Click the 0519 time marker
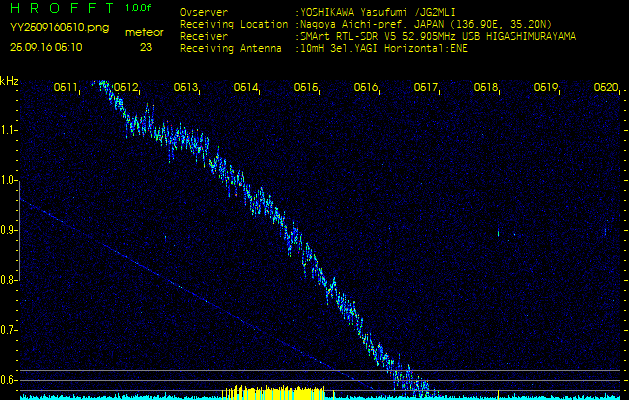This screenshot has width=629, height=400. 546,88
